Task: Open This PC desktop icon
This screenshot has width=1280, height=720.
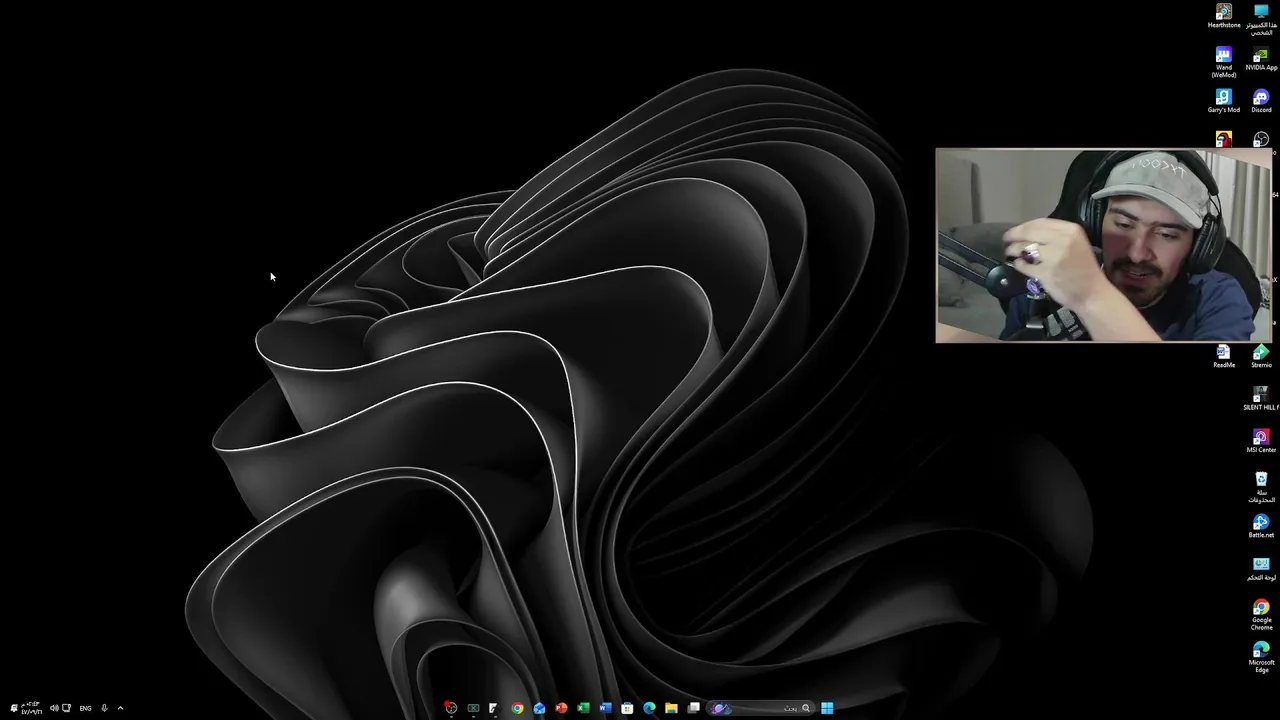Action: tap(1261, 18)
